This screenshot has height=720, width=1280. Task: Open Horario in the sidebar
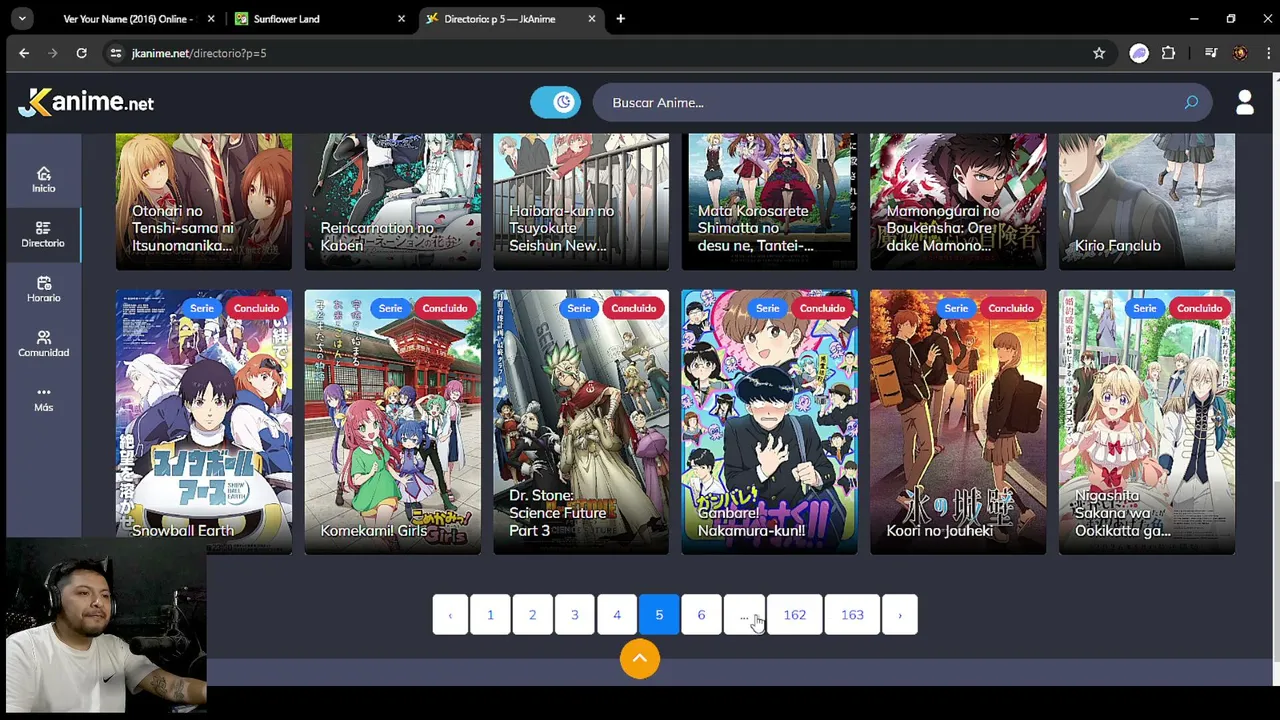click(43, 289)
